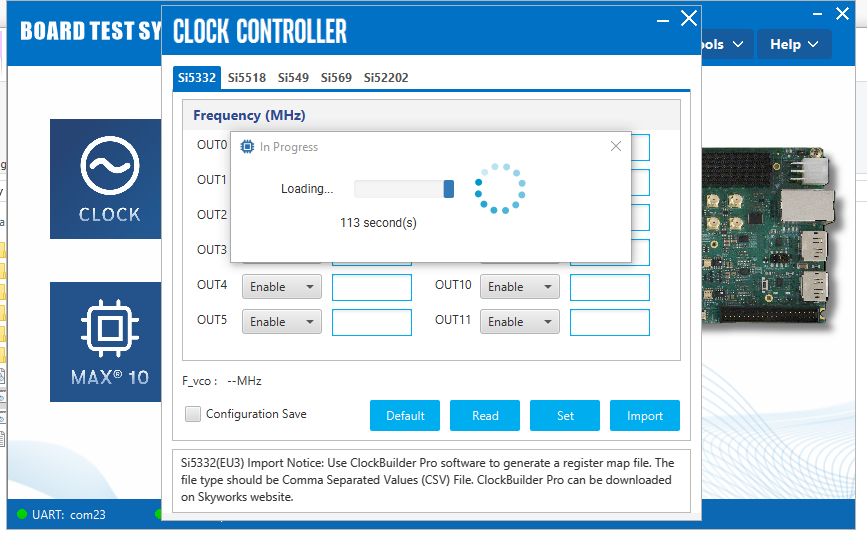Screen dimensions: 867x555
Task: Switch to the Si5518 tab
Action: click(x=247, y=77)
